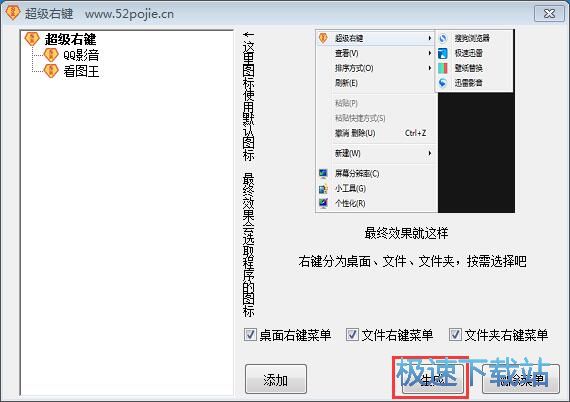This screenshot has width=570, height=402.
Task: Click the 查看(V) submenu arrow in preview
Action: point(430,53)
